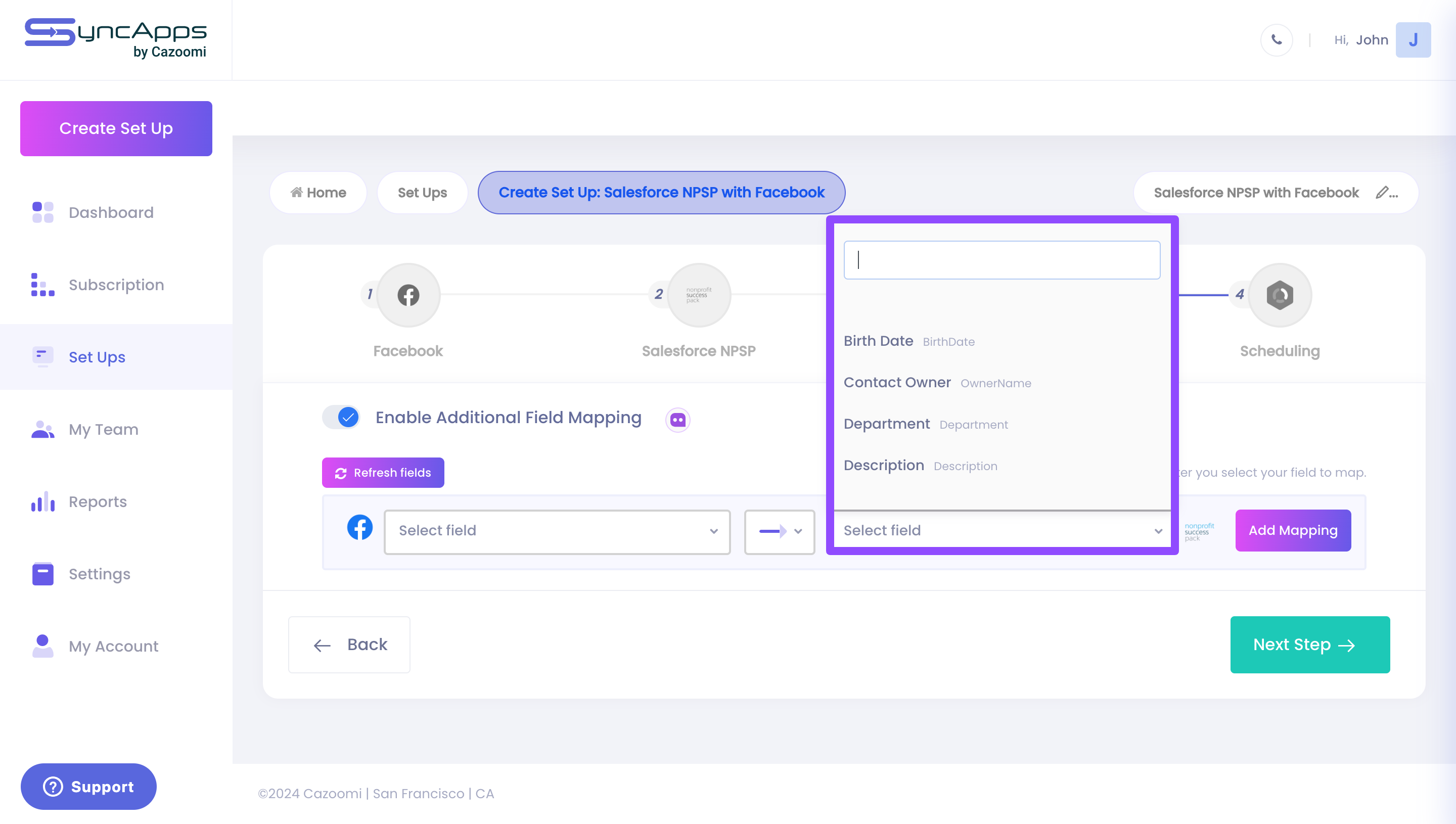Image resolution: width=1456 pixels, height=824 pixels.
Task: Click the Next Step button
Action: tap(1309, 645)
